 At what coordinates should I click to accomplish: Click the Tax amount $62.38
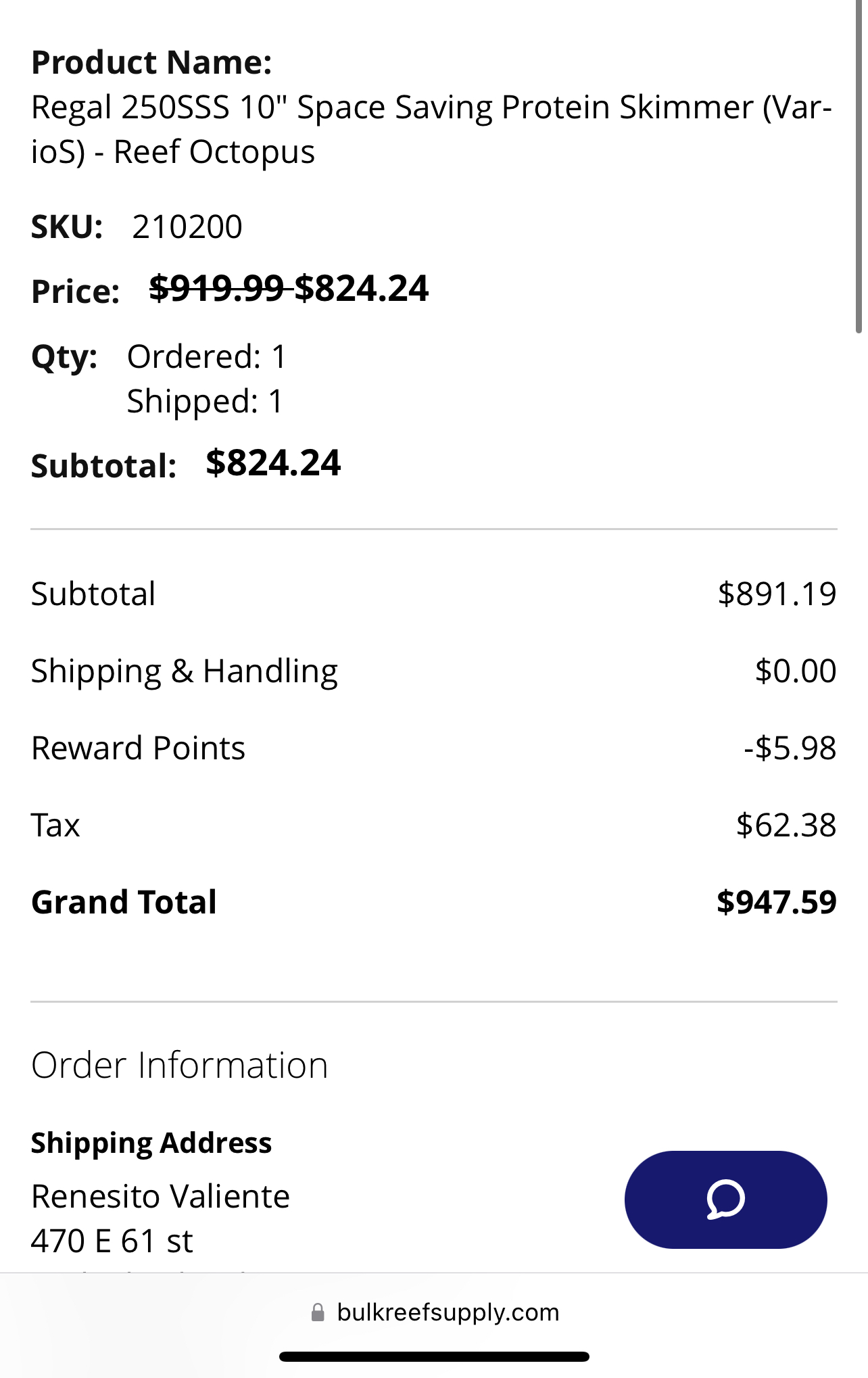786,825
